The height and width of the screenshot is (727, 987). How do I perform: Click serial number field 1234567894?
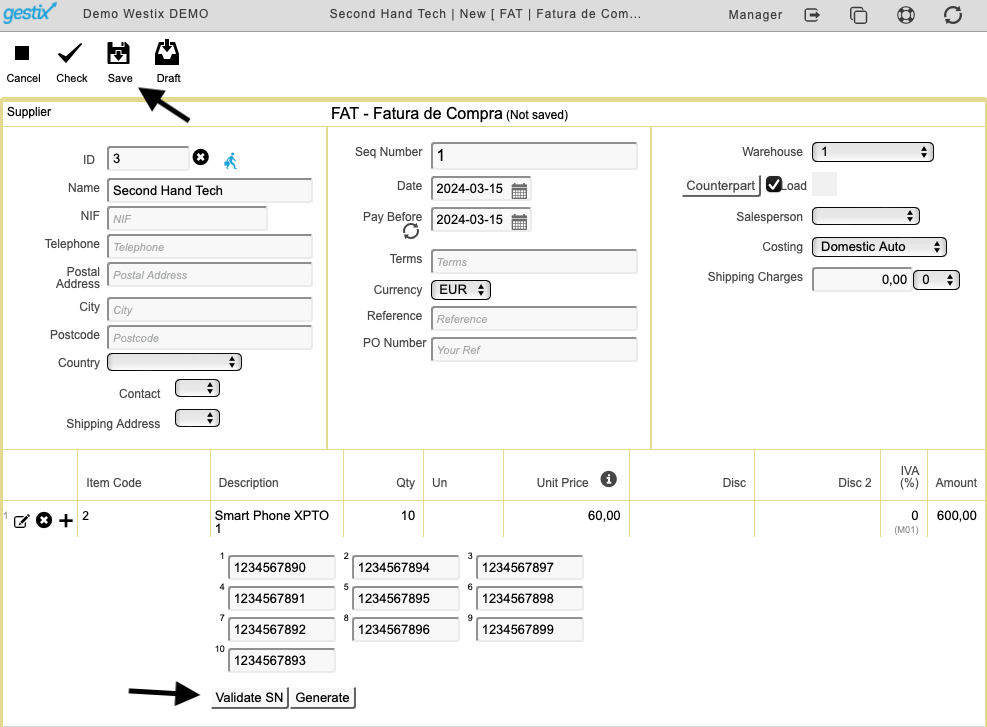(405, 567)
